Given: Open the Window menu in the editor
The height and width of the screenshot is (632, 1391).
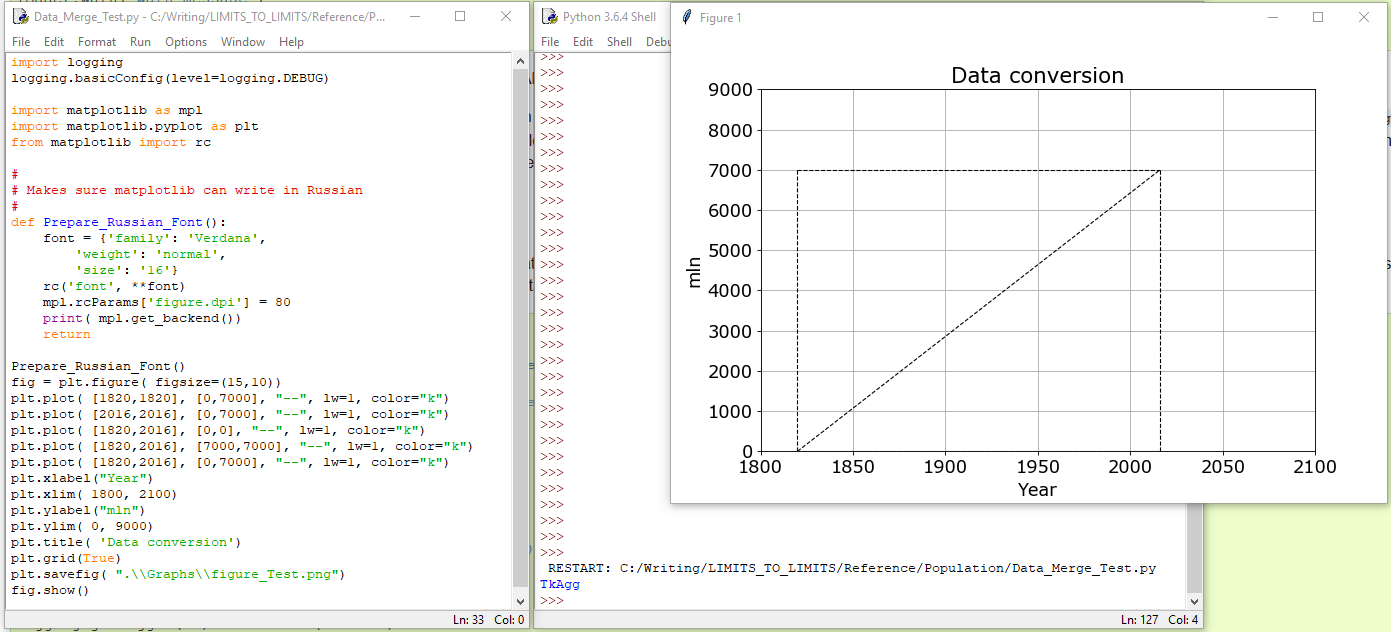Looking at the screenshot, I should coord(243,42).
